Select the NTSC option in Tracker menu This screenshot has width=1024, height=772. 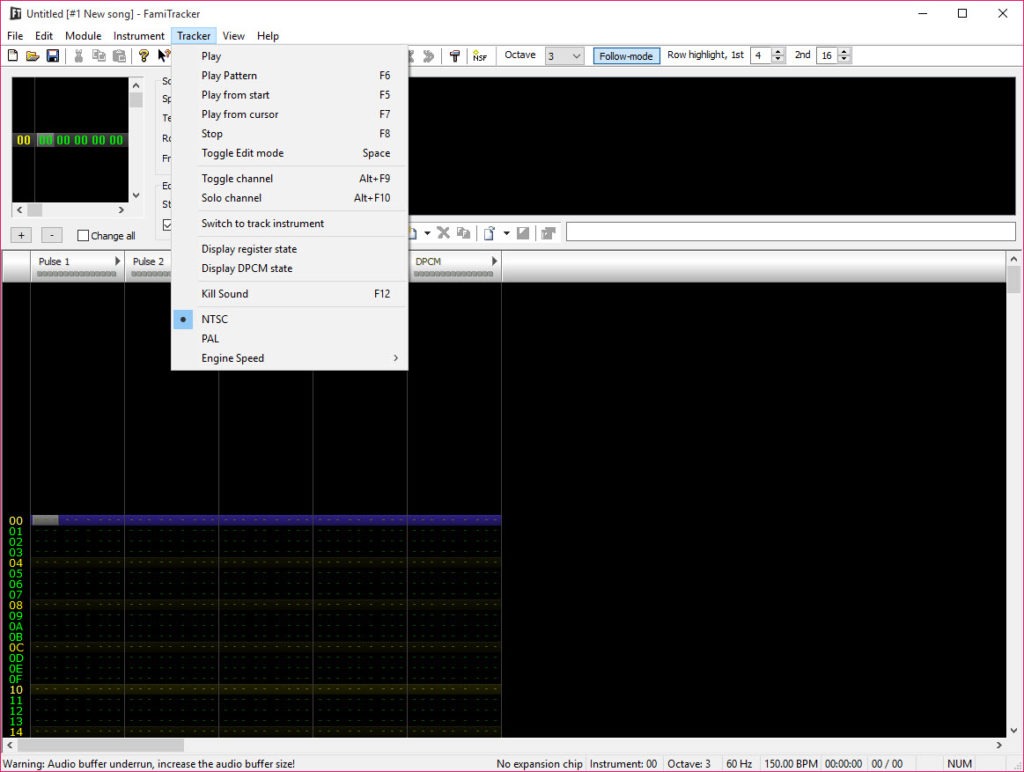click(289, 319)
